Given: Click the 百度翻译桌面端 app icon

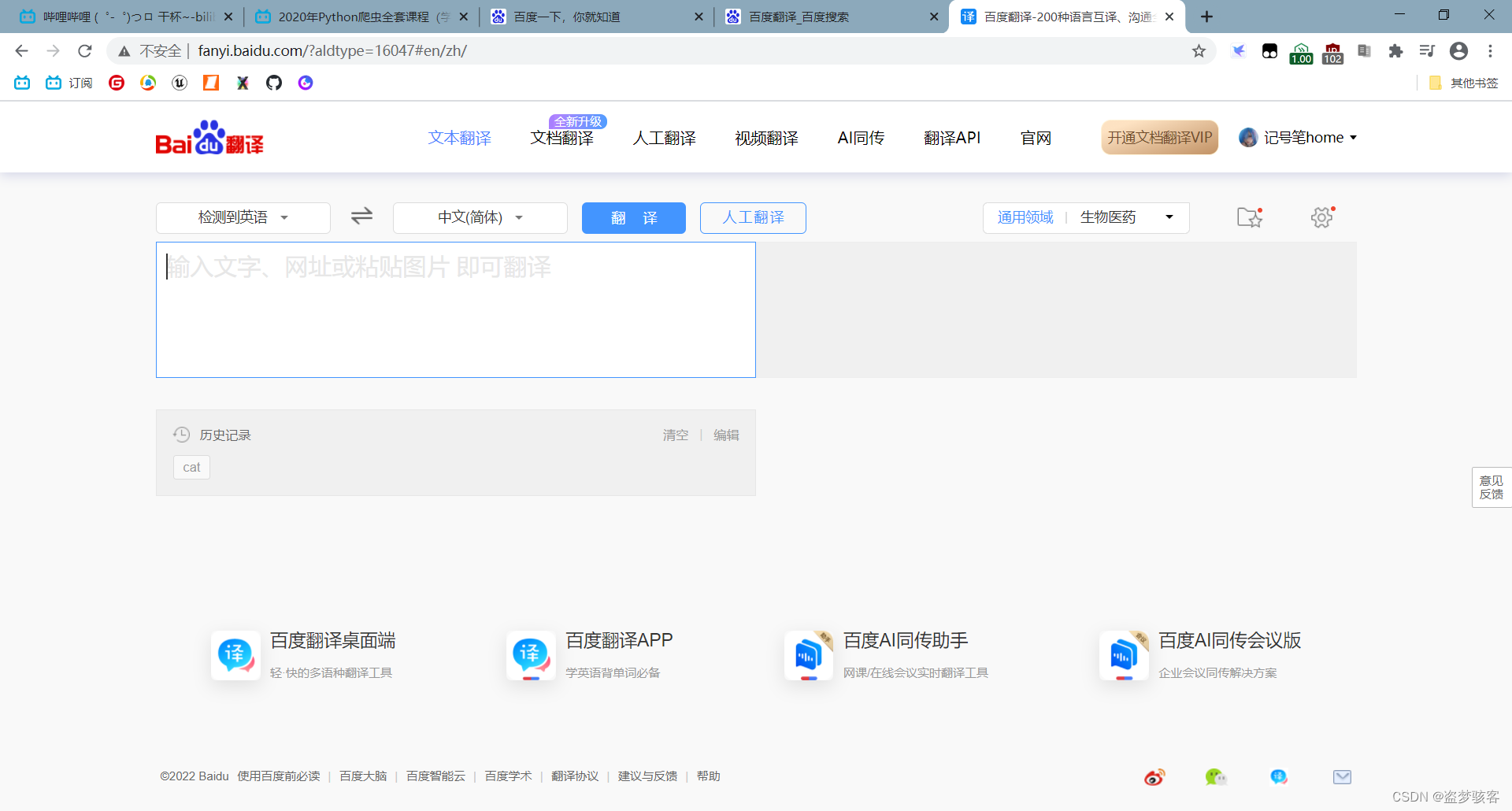Looking at the screenshot, I should 235,655.
